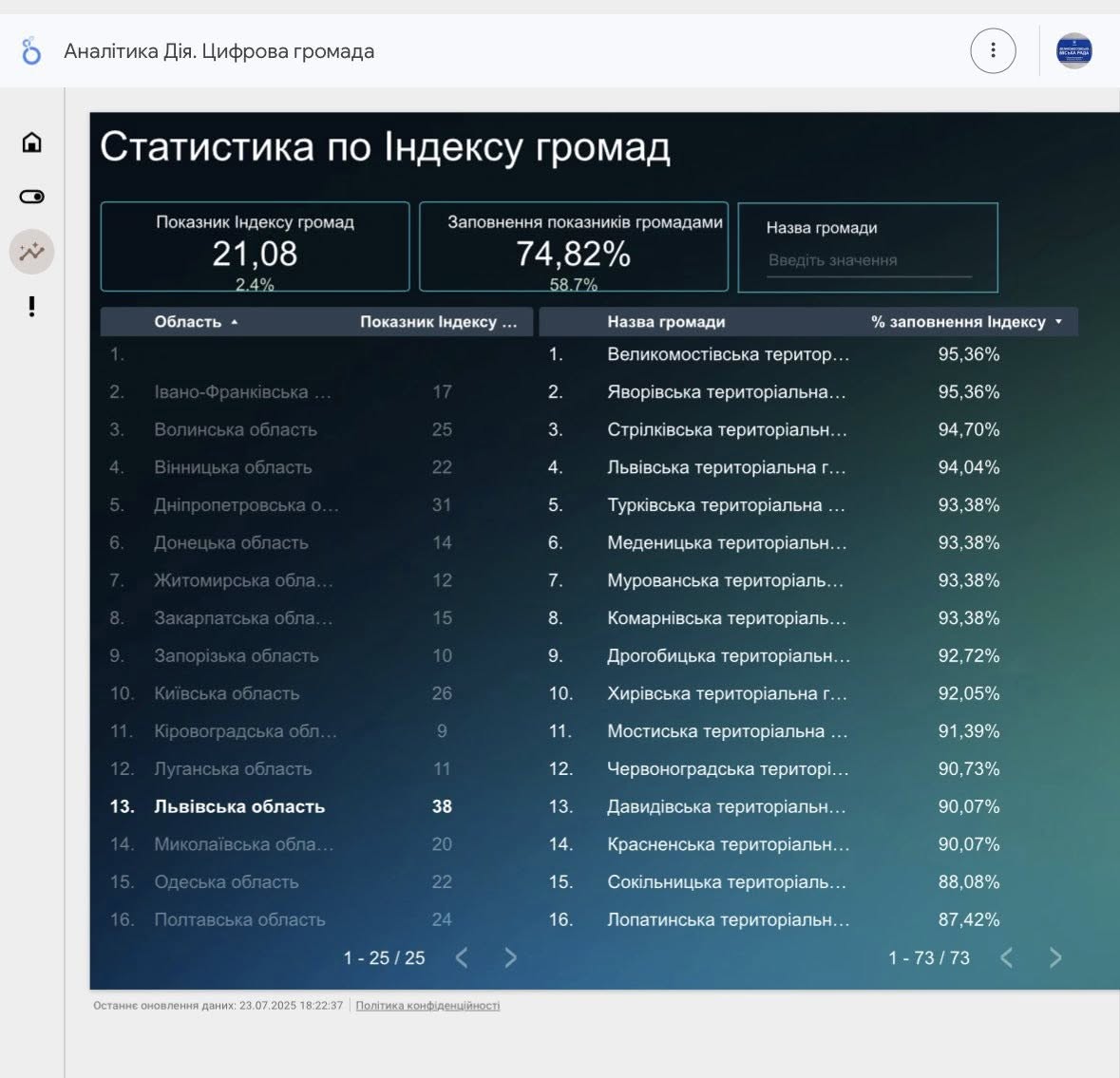This screenshot has height=1078, width=1120.
Task: Select the toggle-shaped sidebar page icon
Action: click(x=31, y=197)
